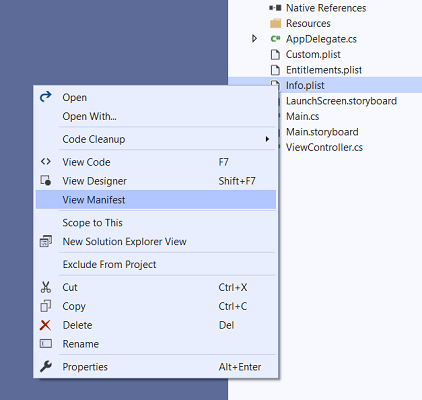Image resolution: width=422 pixels, height=400 pixels.
Task: Select View Manifest menu entry
Action: (x=156, y=200)
